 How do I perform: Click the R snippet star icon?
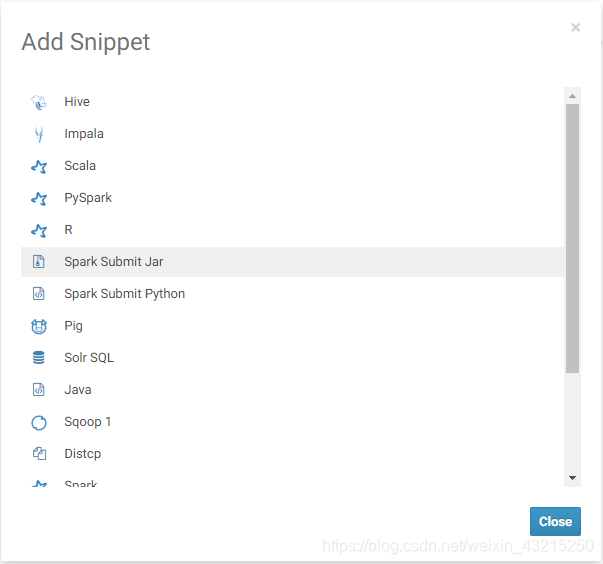click(x=39, y=230)
